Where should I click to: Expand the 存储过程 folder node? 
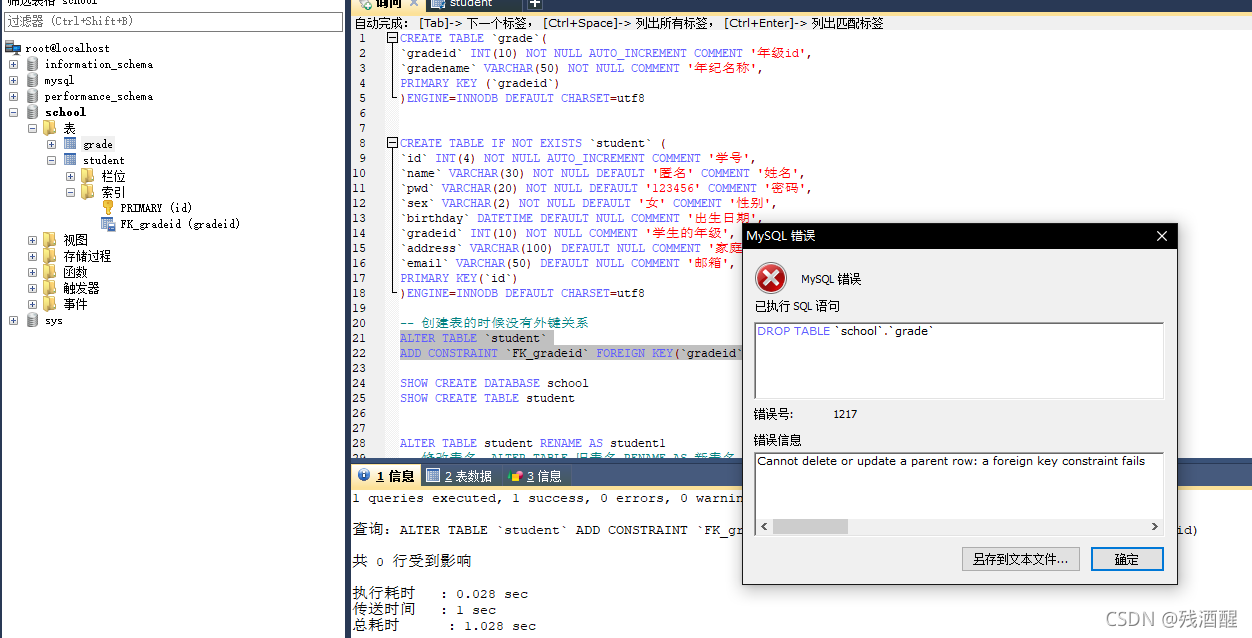(x=32, y=256)
